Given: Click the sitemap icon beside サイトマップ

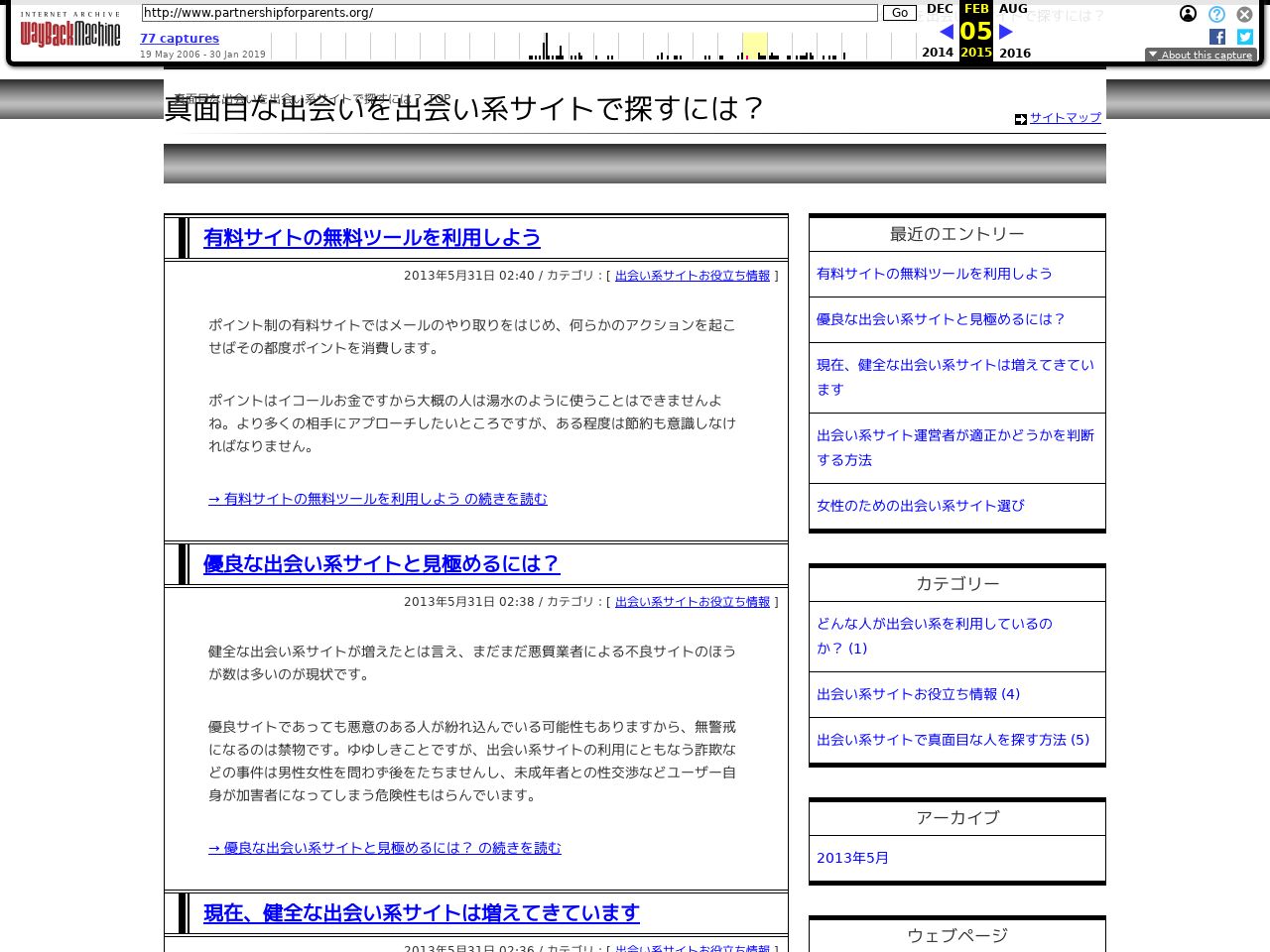Looking at the screenshot, I should tap(1021, 119).
